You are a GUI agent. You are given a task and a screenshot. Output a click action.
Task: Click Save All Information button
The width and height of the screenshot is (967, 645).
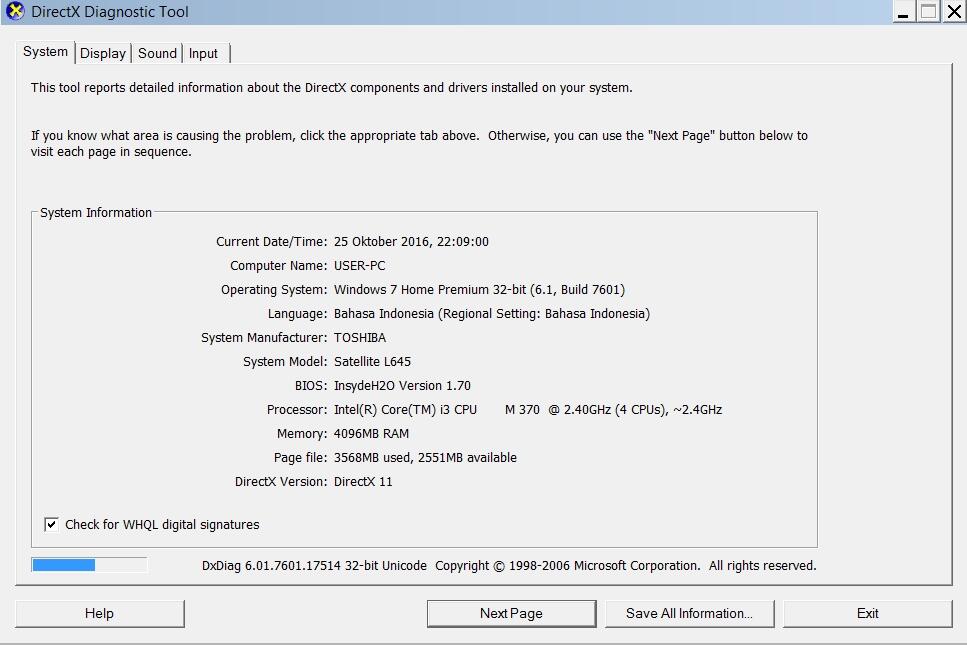pos(689,614)
